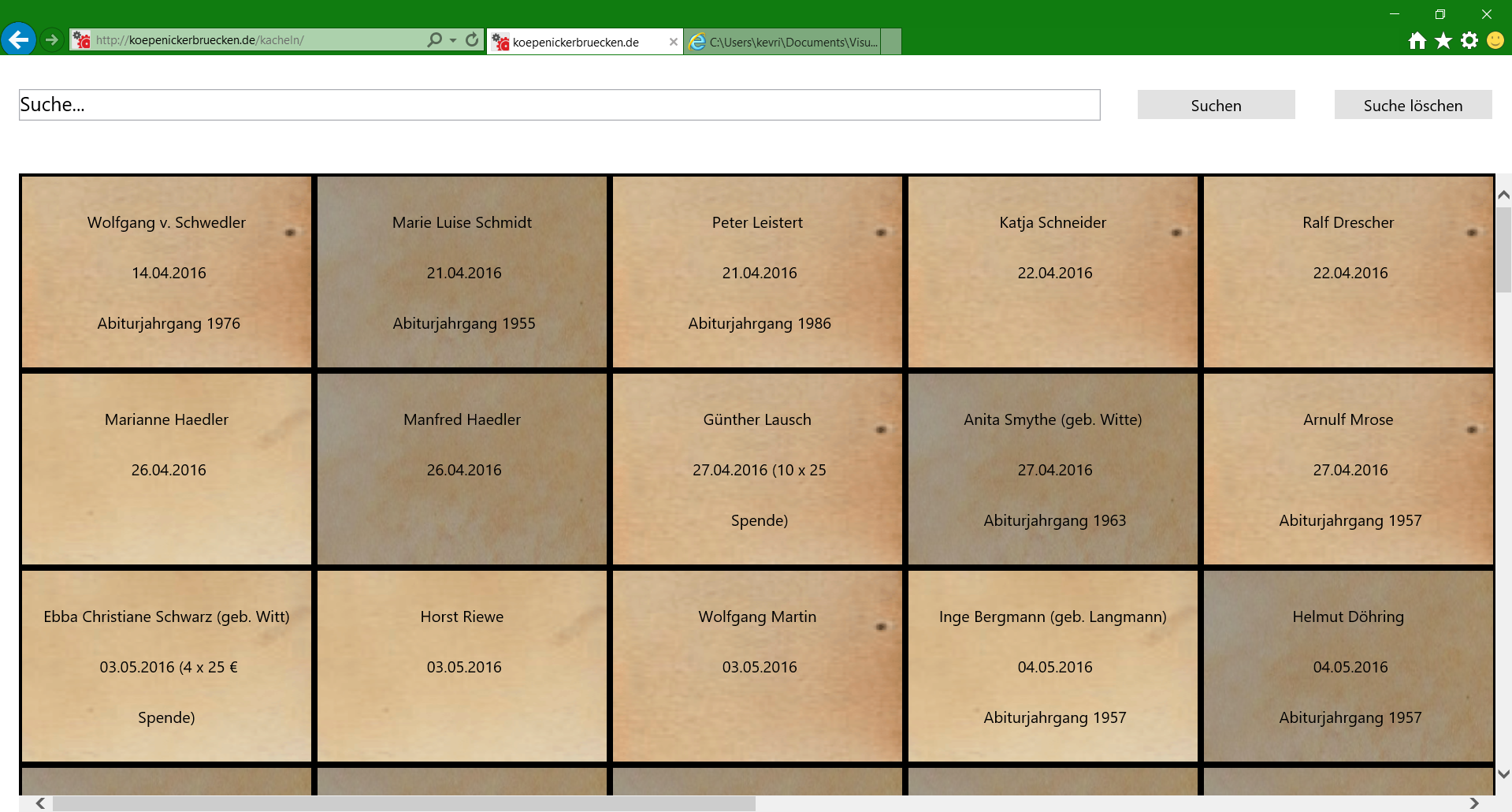Select the Marie Luise Schmidt tile

462,271
